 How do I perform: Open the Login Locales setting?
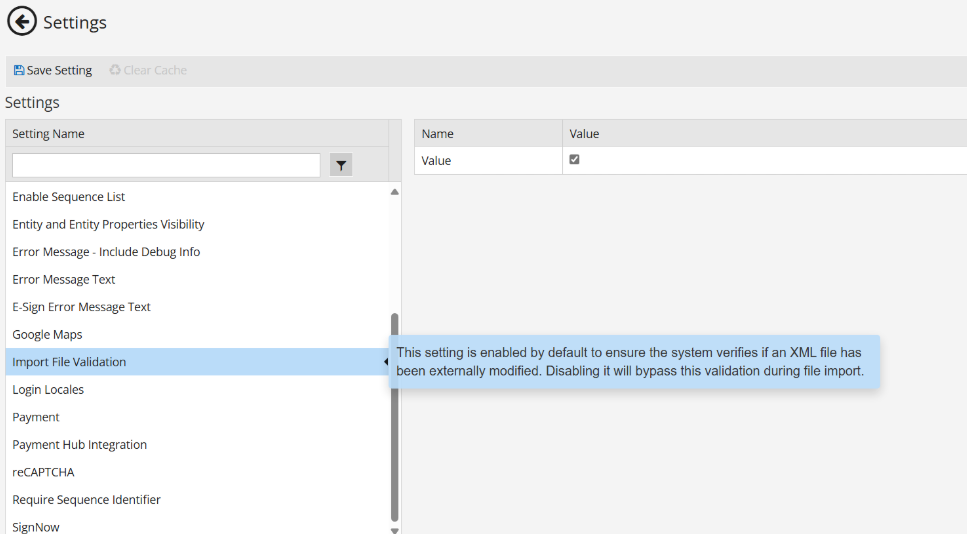[x=48, y=390]
